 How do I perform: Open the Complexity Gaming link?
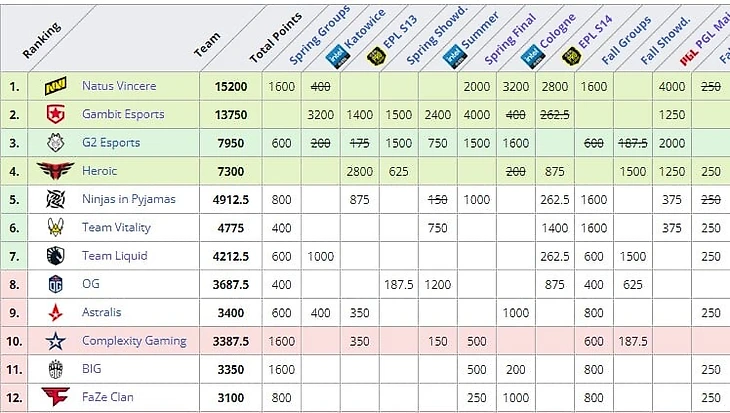(134, 341)
